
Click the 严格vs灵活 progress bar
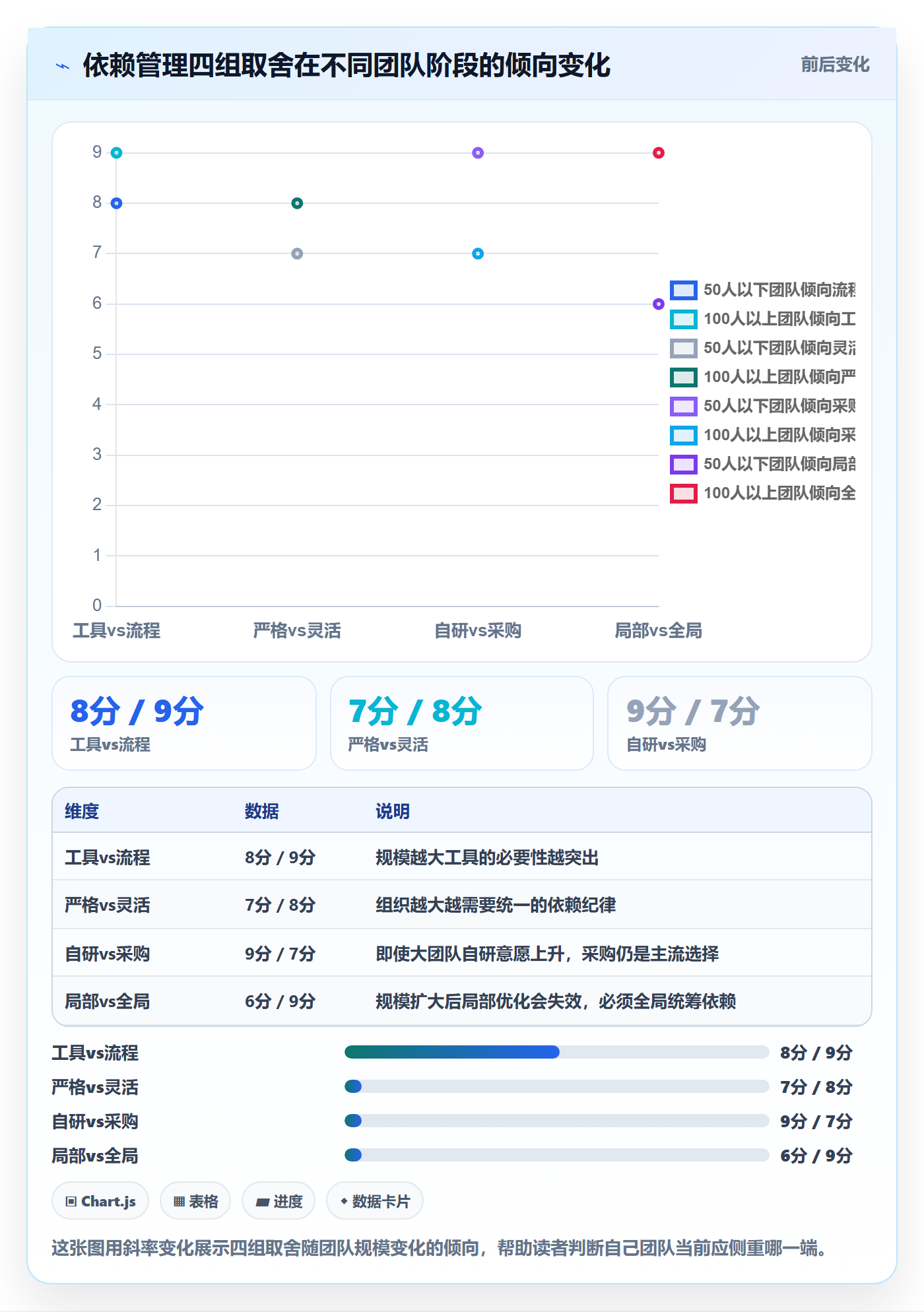pyautogui.click(x=557, y=1086)
